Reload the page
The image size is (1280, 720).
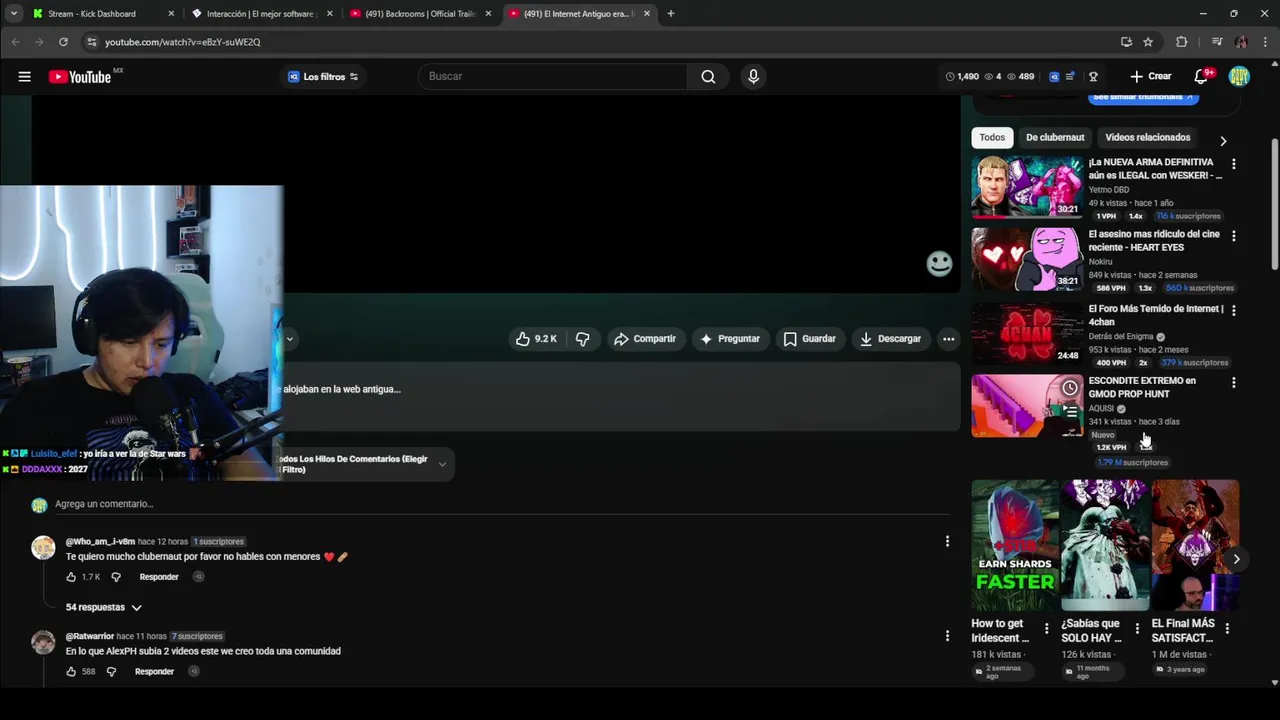click(x=63, y=42)
